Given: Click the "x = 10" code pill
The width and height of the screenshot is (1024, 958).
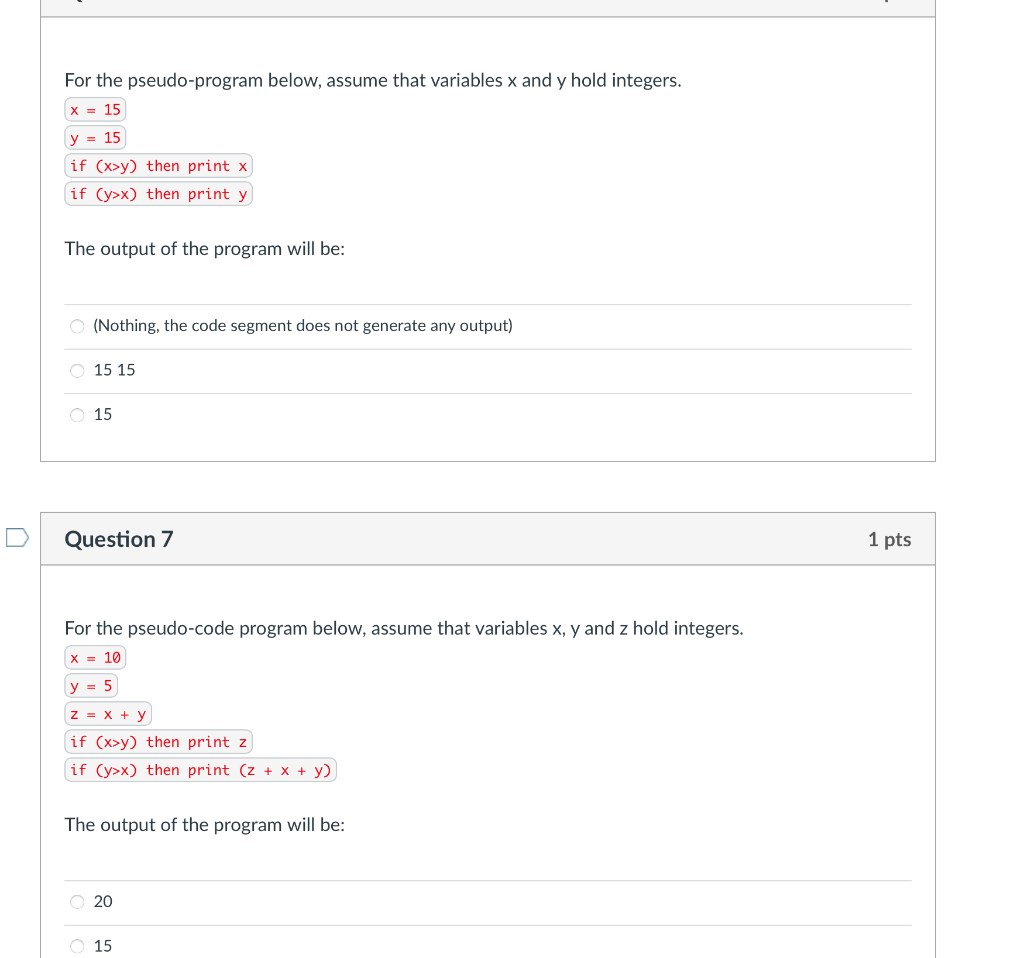Looking at the screenshot, I should [x=95, y=658].
